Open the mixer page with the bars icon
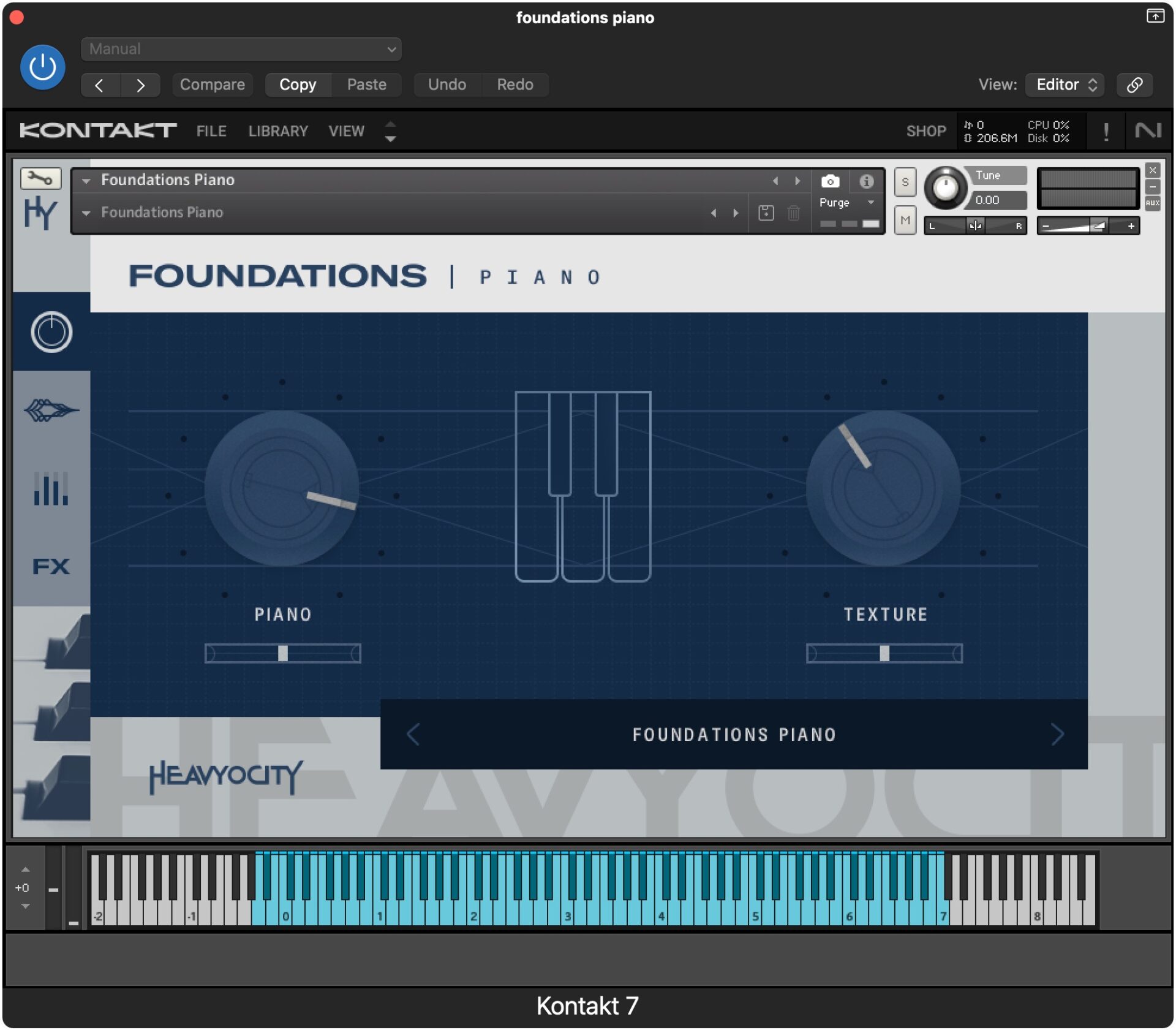This screenshot has height=1030, width=1176. [x=52, y=488]
